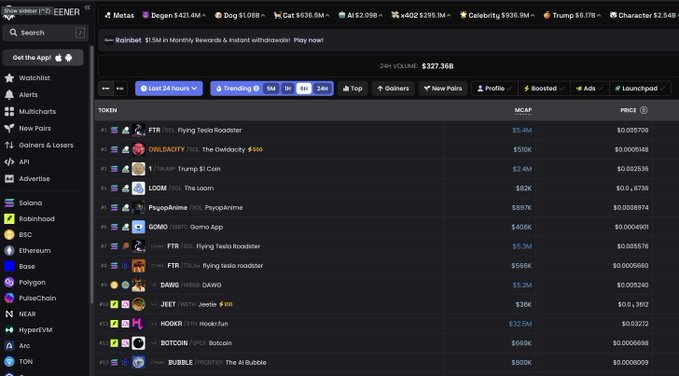Select the BSC chain icon
This screenshot has height=376, width=679.
[x=9, y=235]
